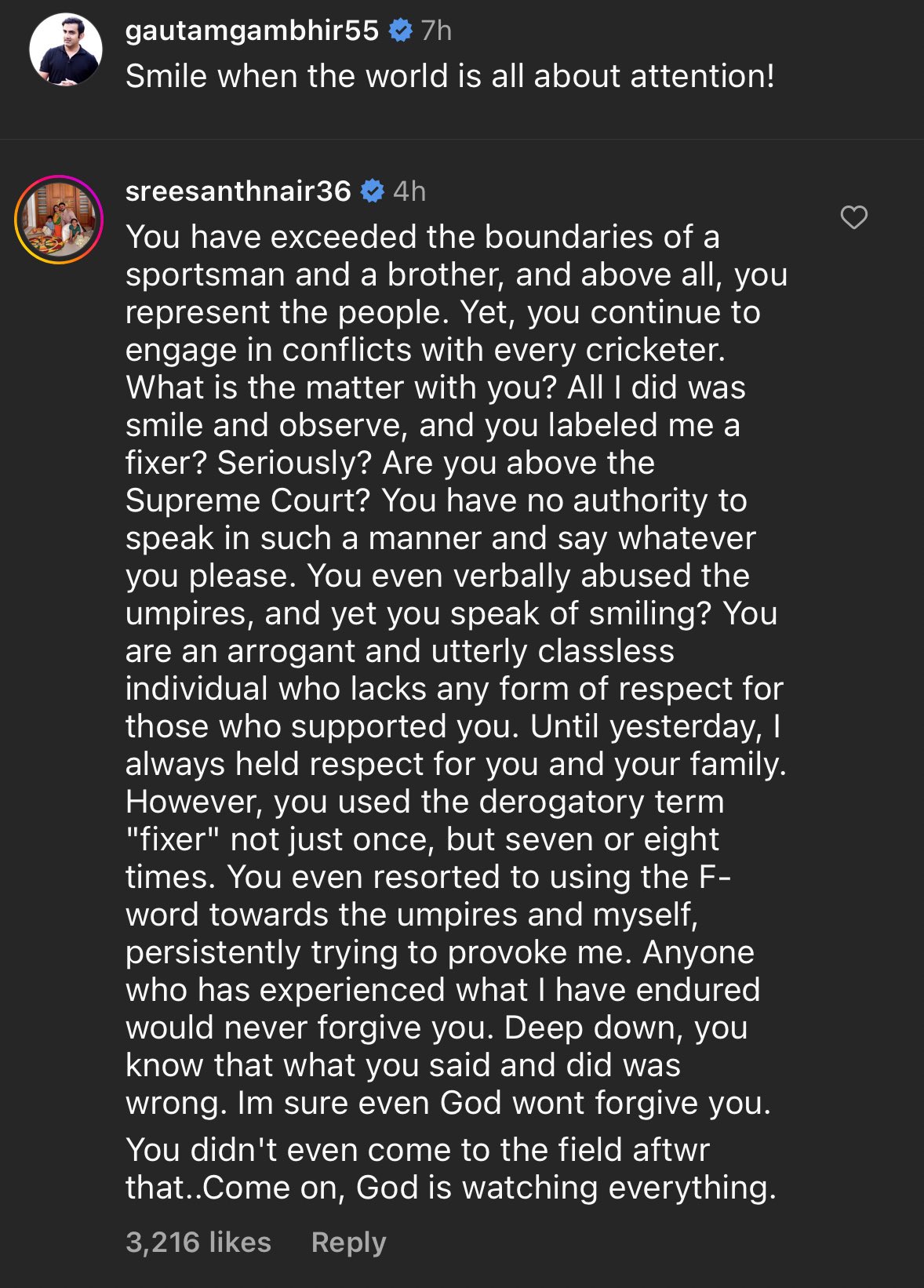This screenshot has width=924, height=1288.
Task: Open gautamgambhir55's profile picture
Action: (x=66, y=49)
